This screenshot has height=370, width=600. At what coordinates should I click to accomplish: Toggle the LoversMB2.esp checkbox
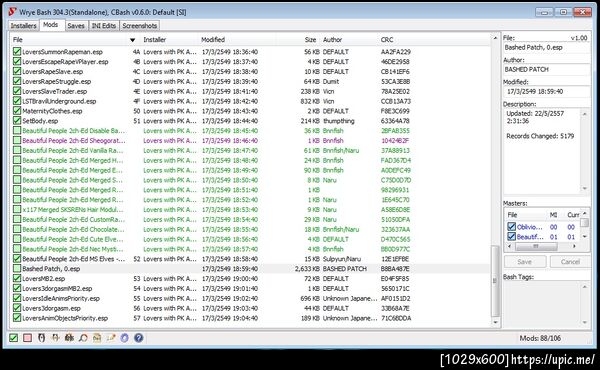tap(17, 279)
